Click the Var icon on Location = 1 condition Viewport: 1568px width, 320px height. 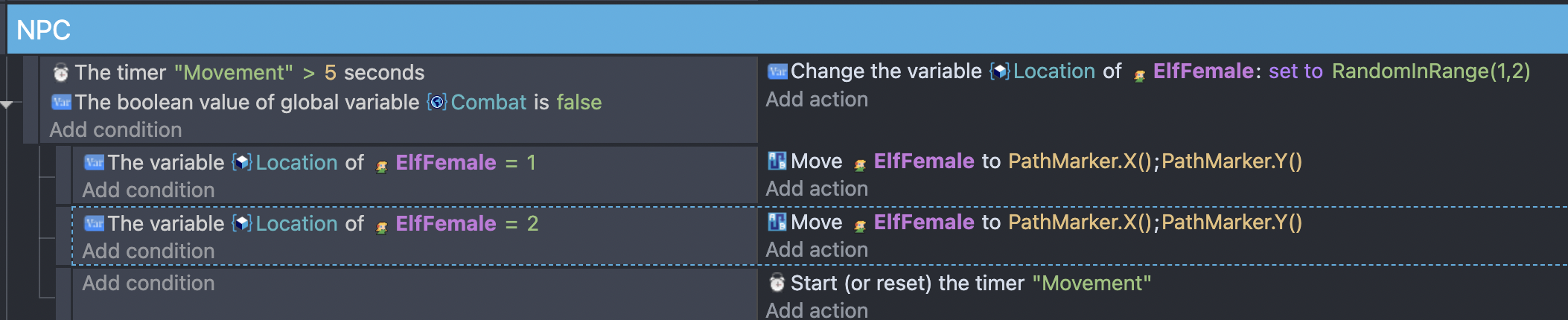click(94, 162)
